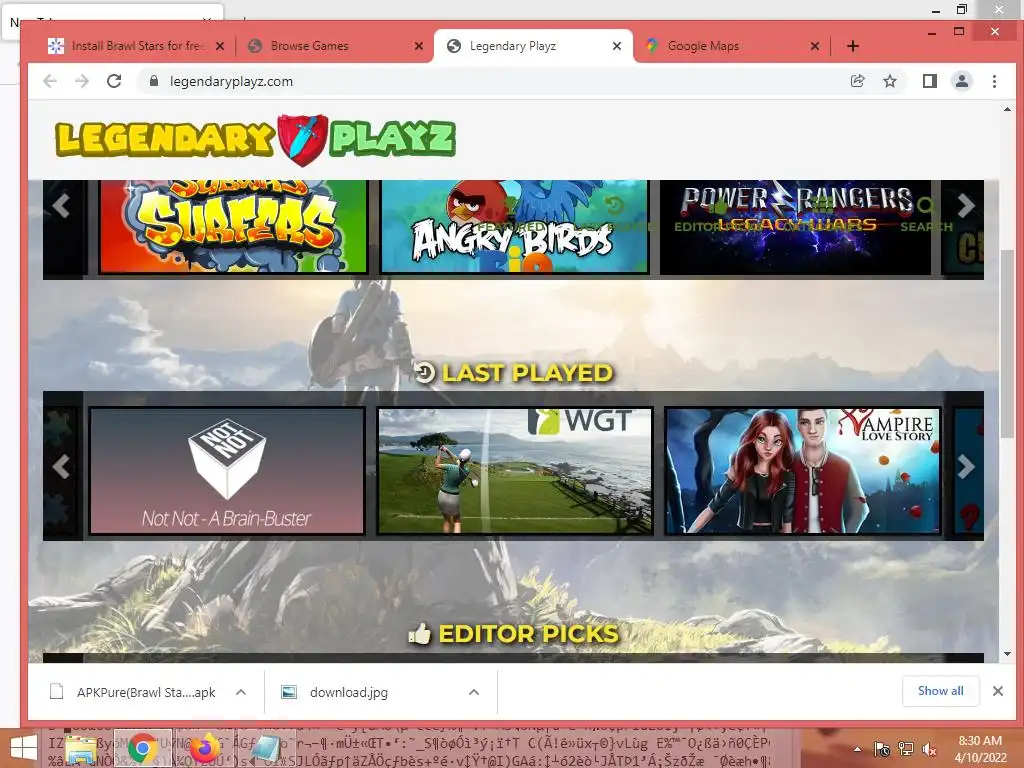Expand options for the APKPure apk download
The image size is (1024, 768).
point(241,692)
